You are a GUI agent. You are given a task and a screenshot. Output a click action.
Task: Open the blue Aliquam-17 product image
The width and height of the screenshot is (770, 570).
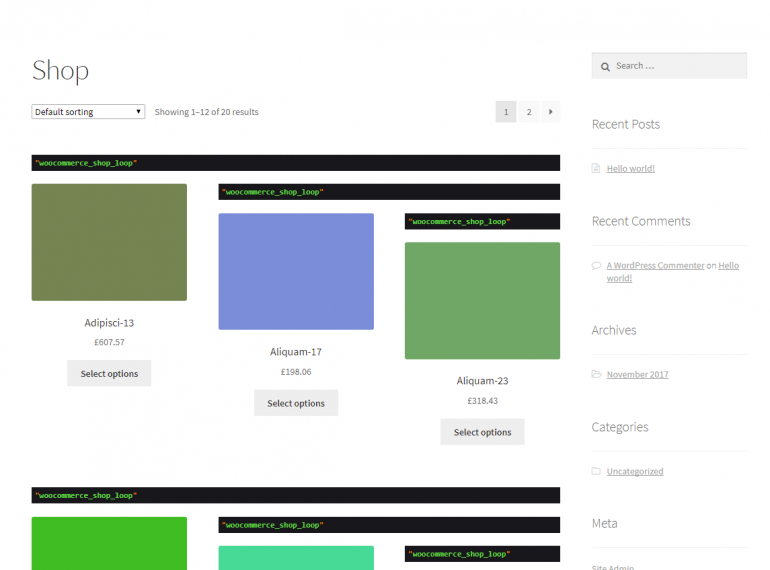click(296, 271)
